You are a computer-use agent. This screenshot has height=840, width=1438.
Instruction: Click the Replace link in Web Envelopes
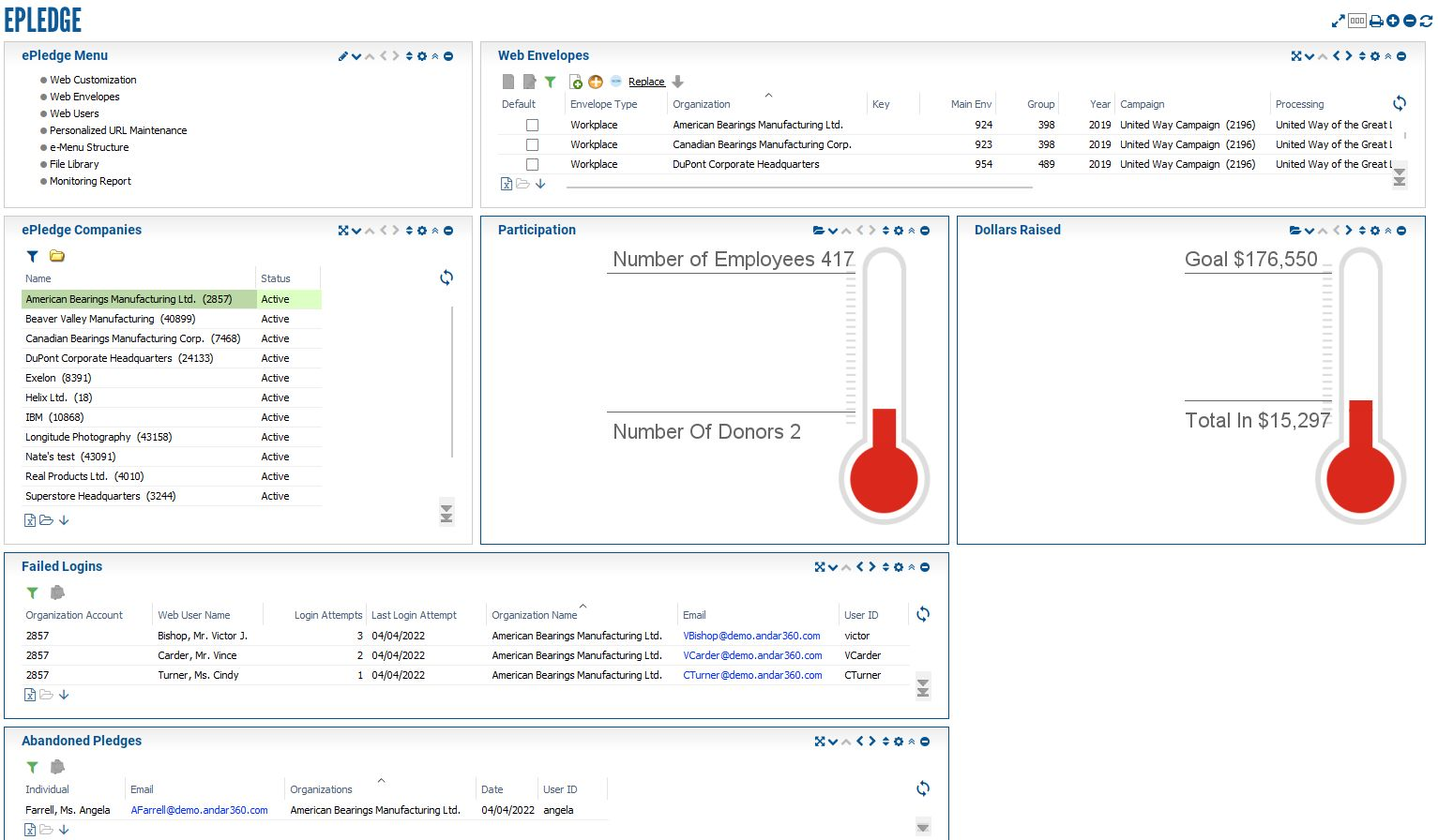pyautogui.click(x=646, y=82)
